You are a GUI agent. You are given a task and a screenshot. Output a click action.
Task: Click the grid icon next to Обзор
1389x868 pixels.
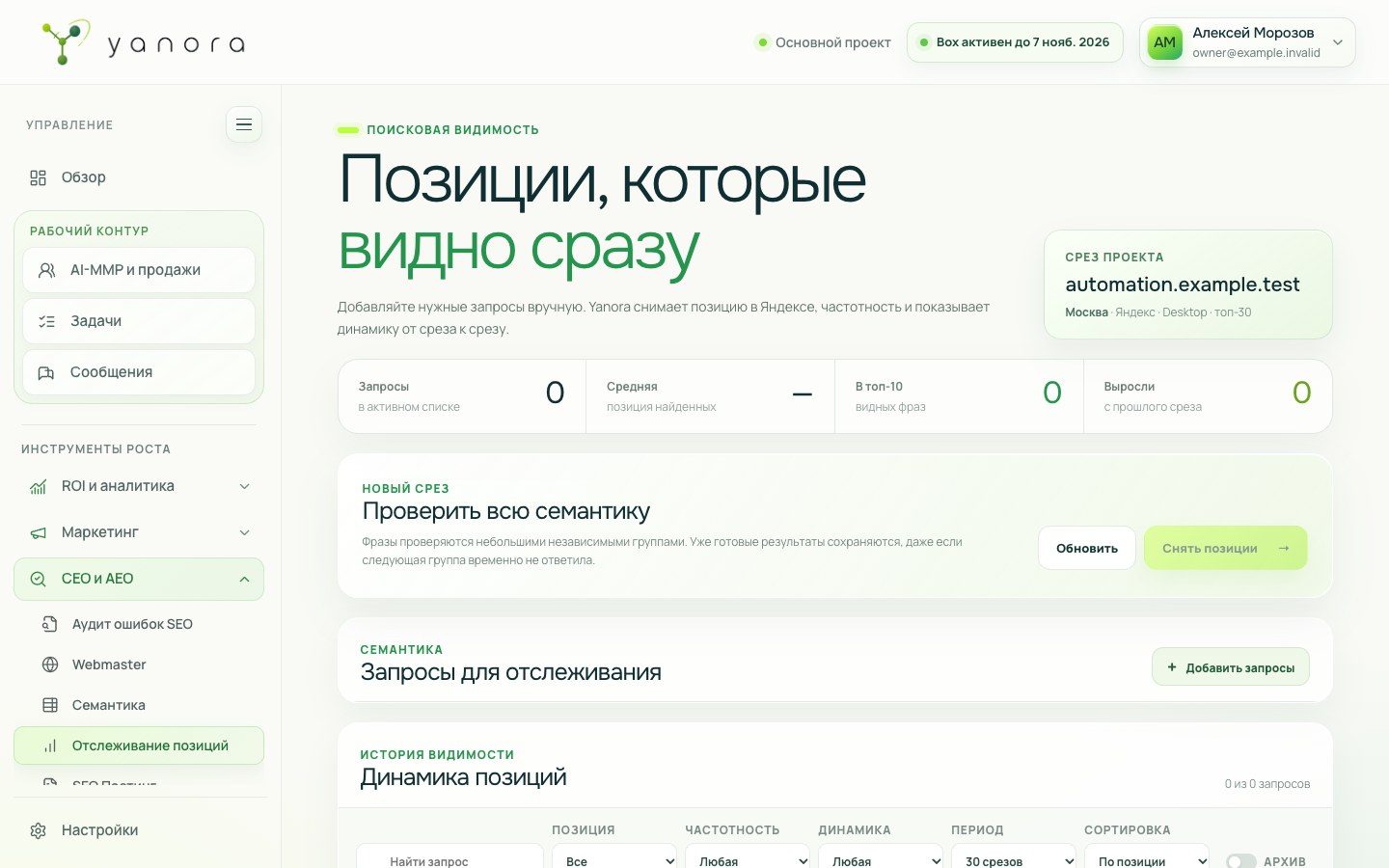39,177
